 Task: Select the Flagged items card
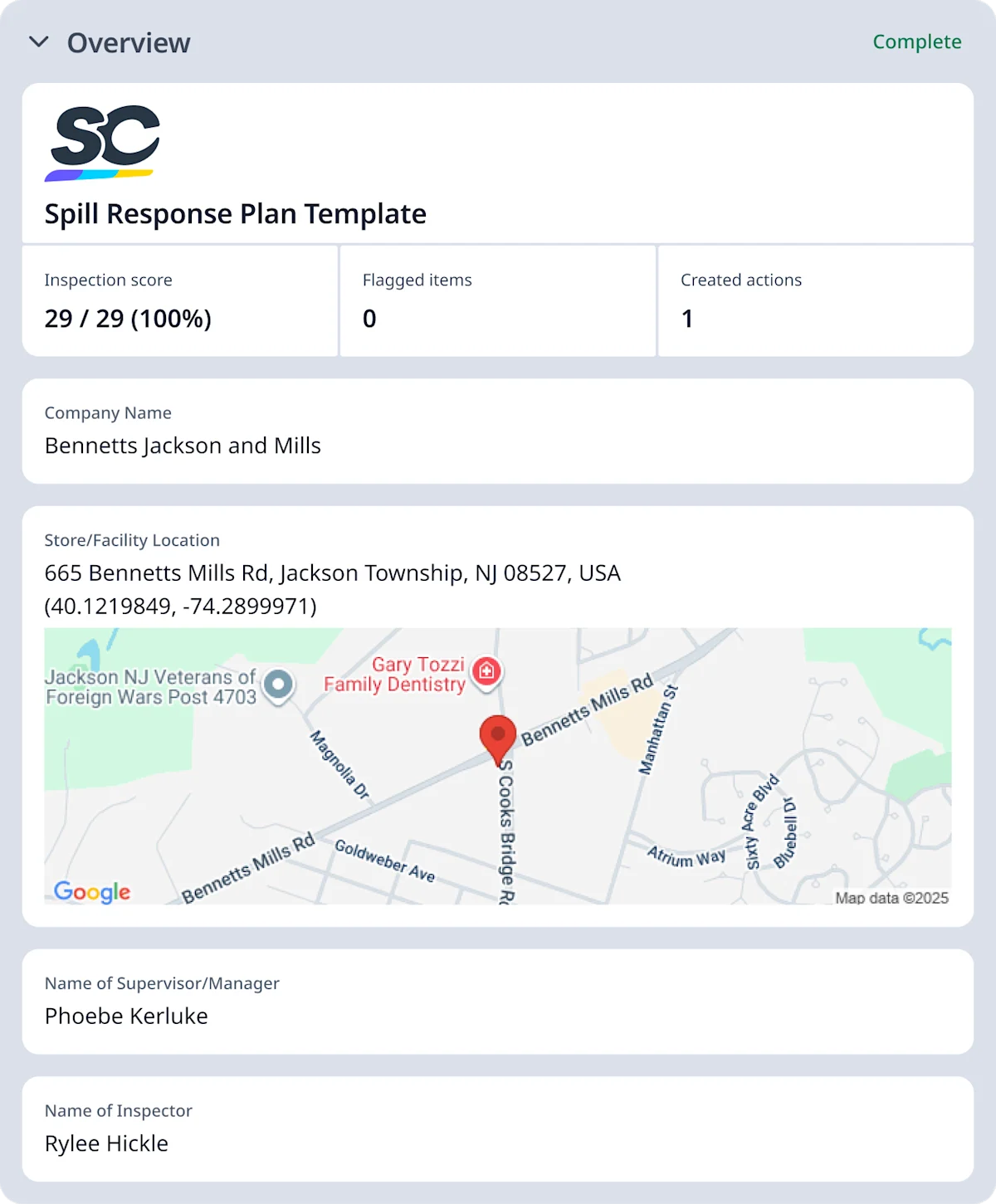tap(498, 300)
